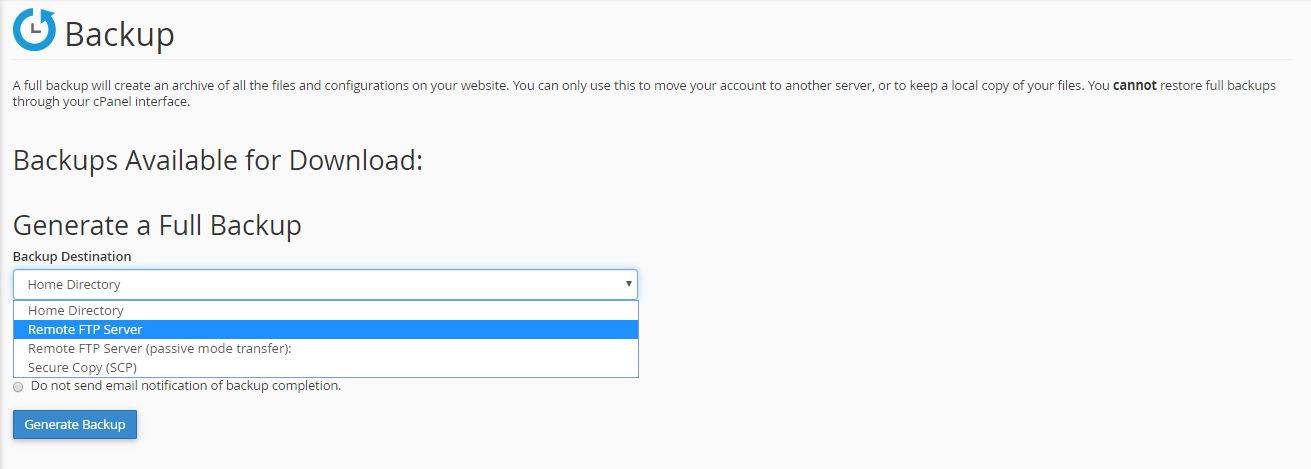Select the Secure Copy (SCP) option

pos(82,367)
